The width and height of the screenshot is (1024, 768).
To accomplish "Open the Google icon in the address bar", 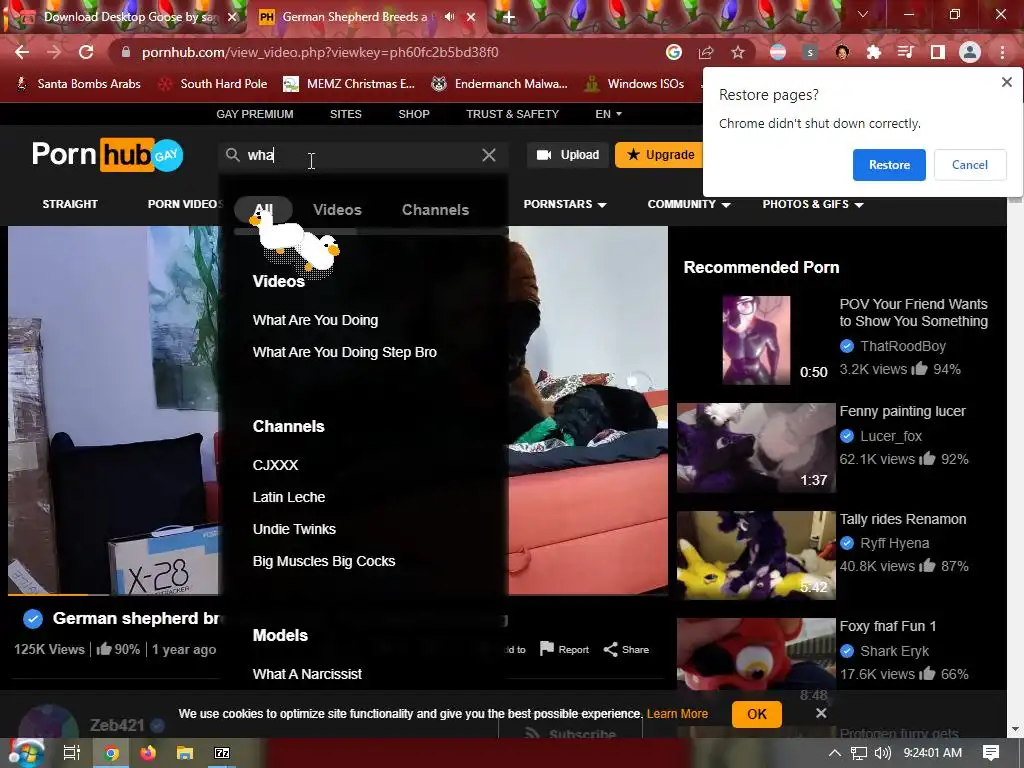I will (674, 52).
